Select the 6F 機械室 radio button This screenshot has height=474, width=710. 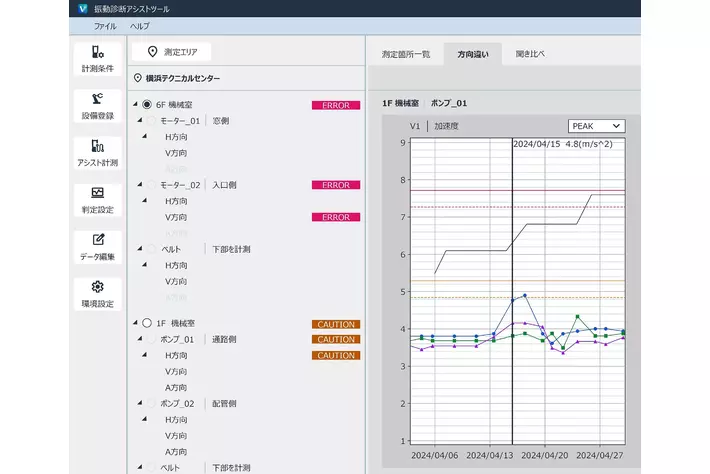[x=147, y=104]
